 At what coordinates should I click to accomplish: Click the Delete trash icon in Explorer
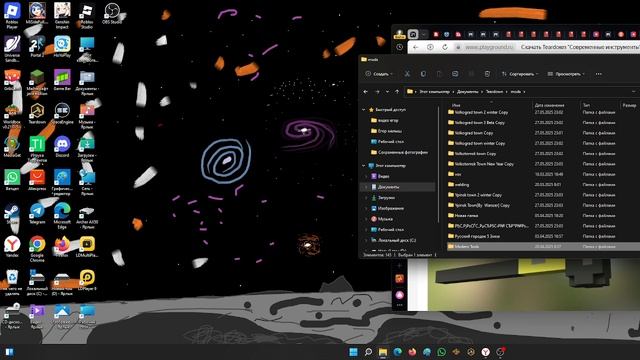(x=487, y=74)
